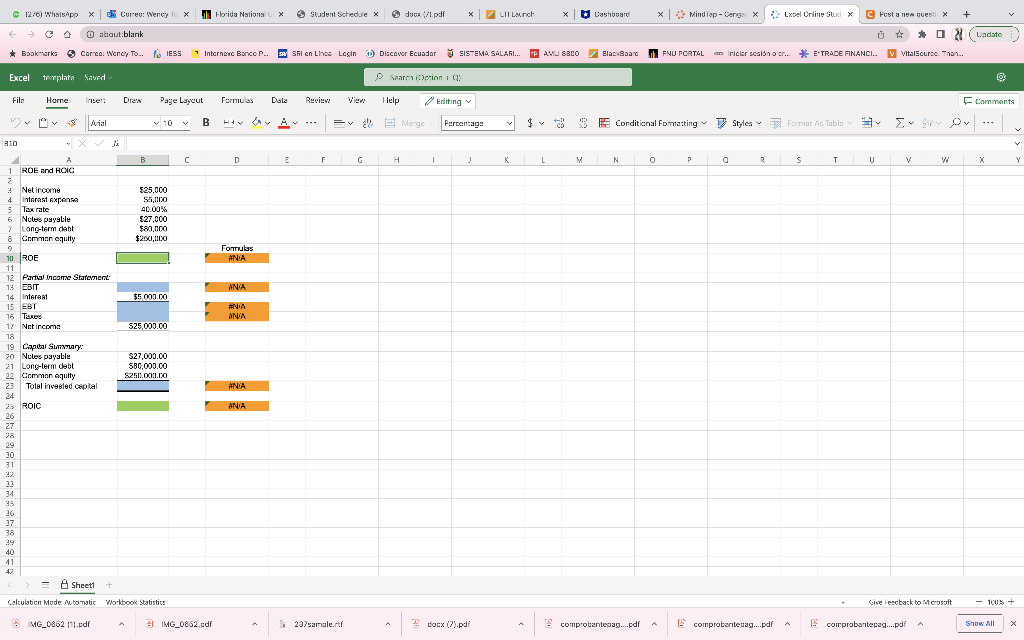This screenshot has height=640, width=1024.
Task: Click the Find magnifier icon
Action: [x=955, y=123]
